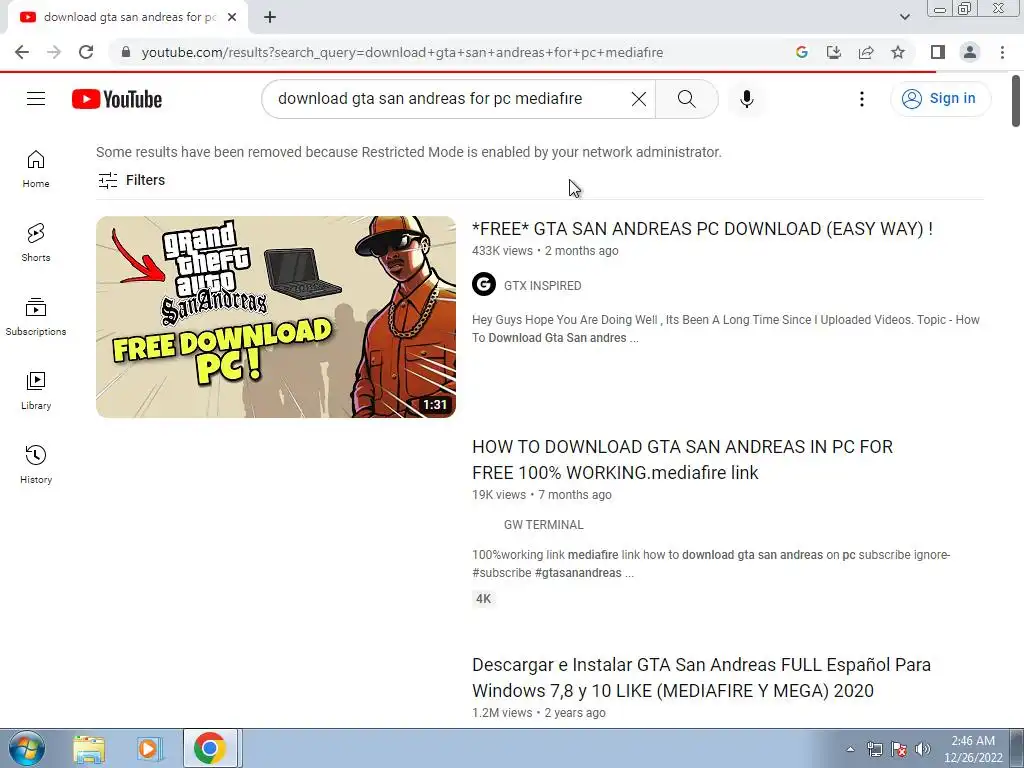Open History in sidebar

36,464
